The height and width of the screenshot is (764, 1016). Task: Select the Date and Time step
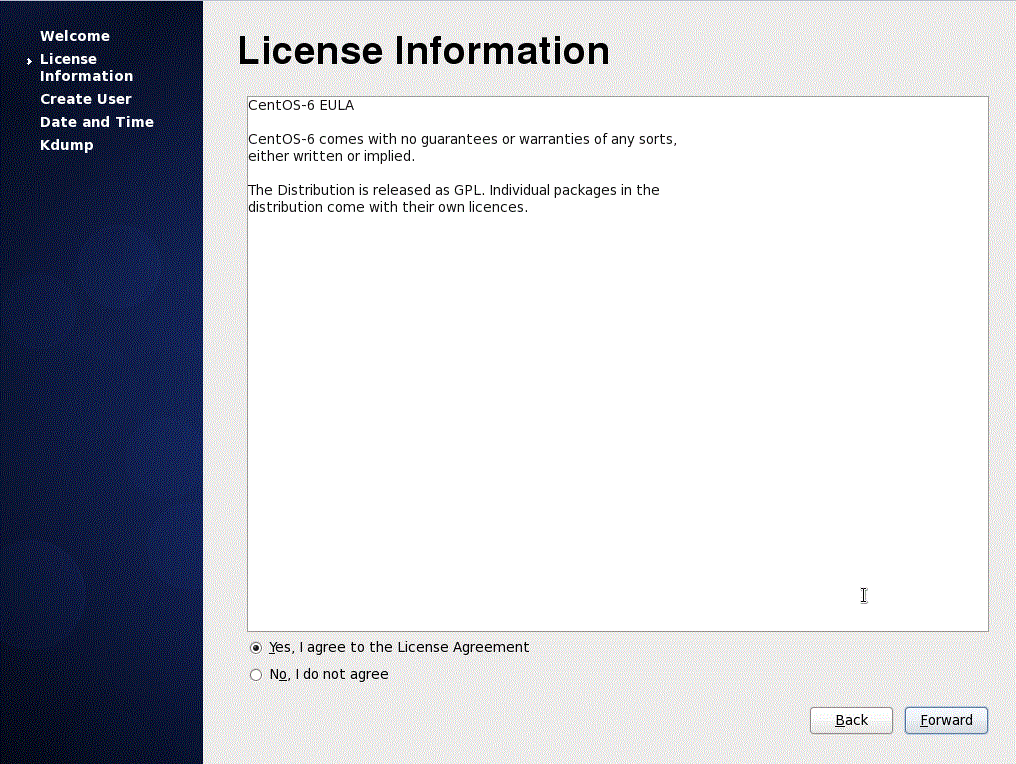click(x=96, y=122)
